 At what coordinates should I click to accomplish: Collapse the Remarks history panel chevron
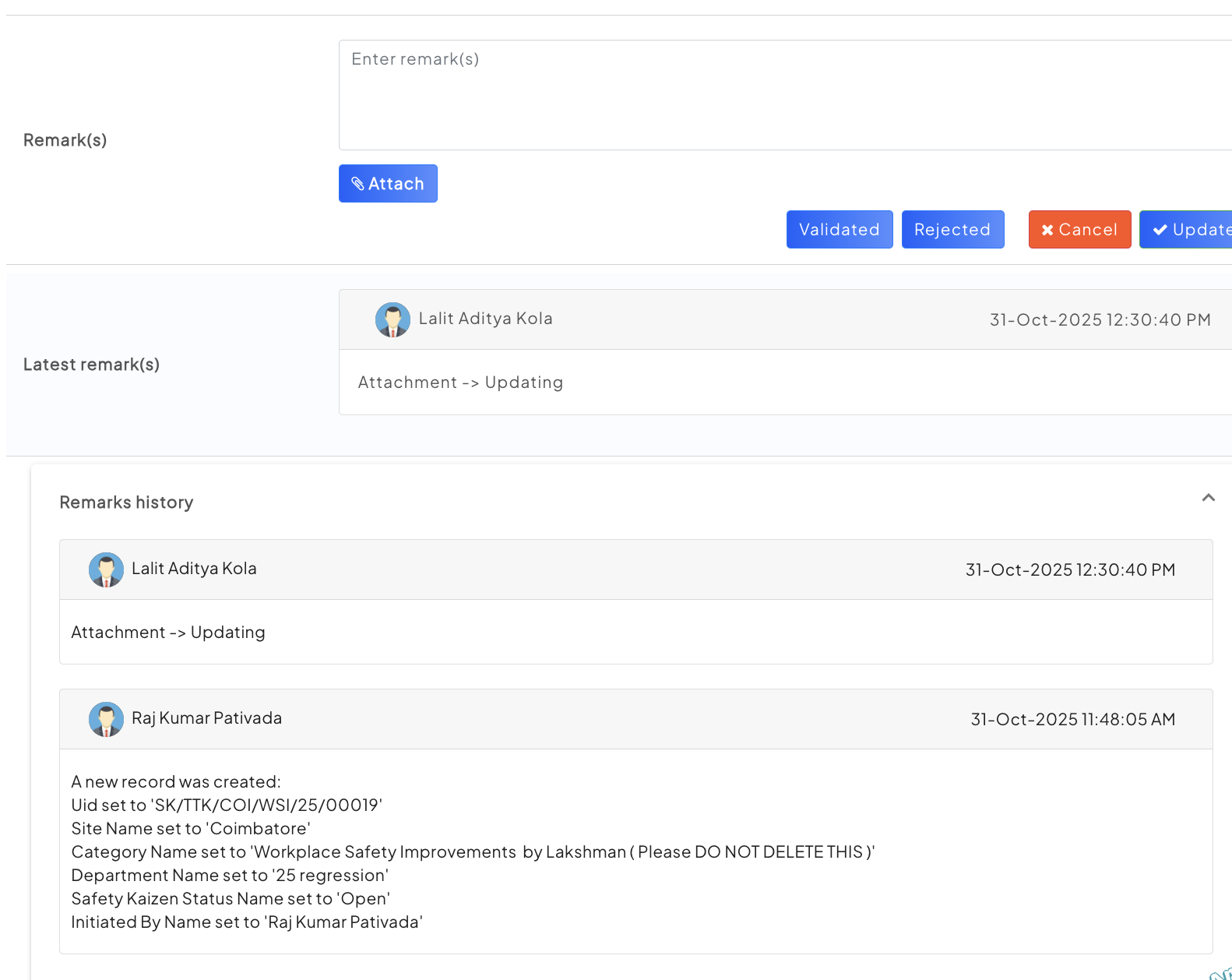(1208, 498)
